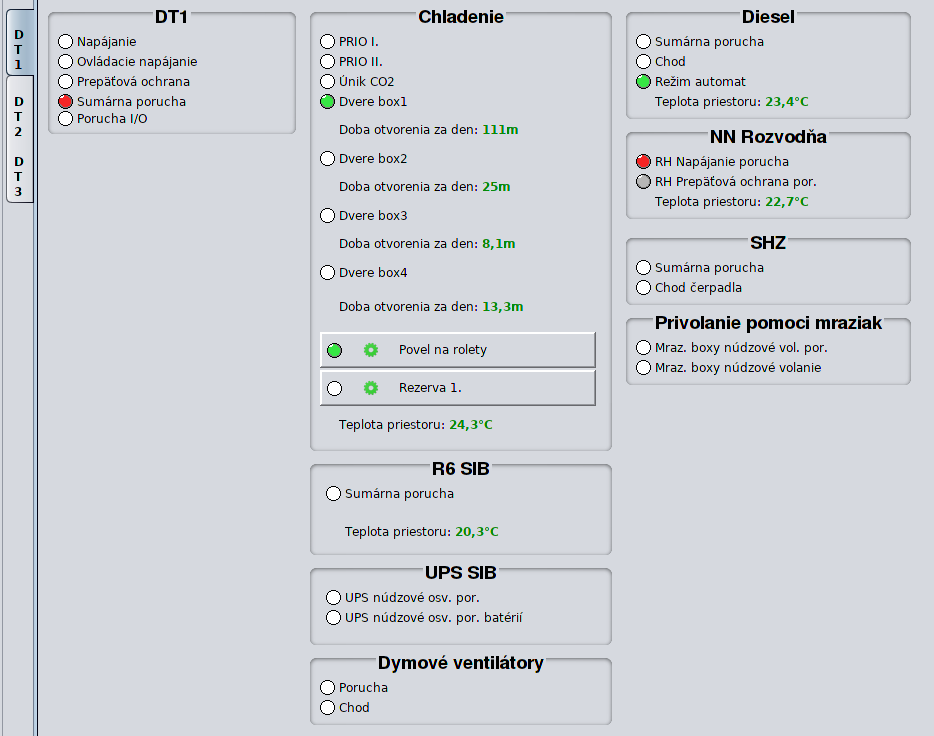Select the PRIO I. radio indicator
This screenshot has height=736, width=934.
(327, 42)
